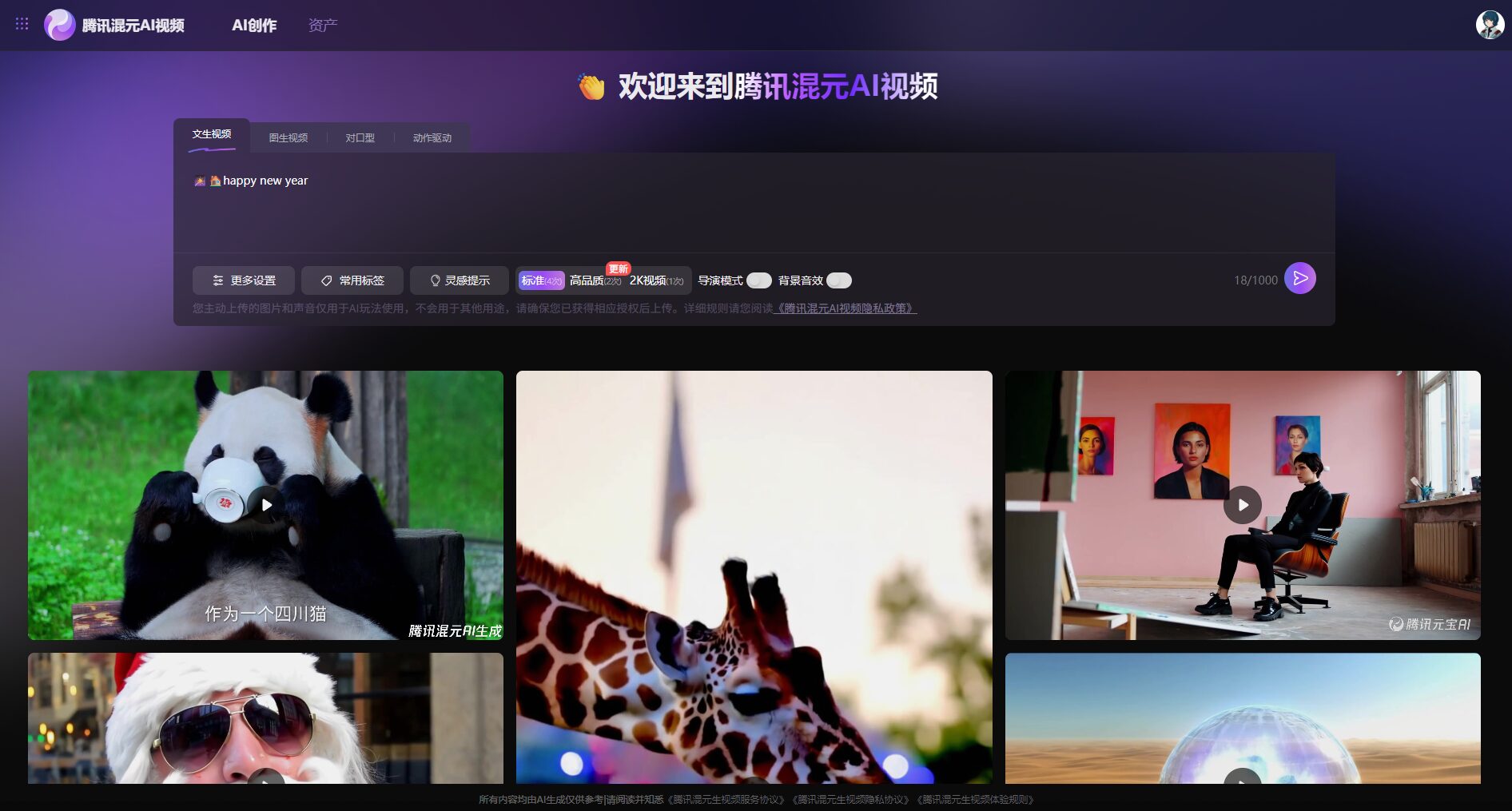Open the 常用标签 tag list

[x=352, y=280]
